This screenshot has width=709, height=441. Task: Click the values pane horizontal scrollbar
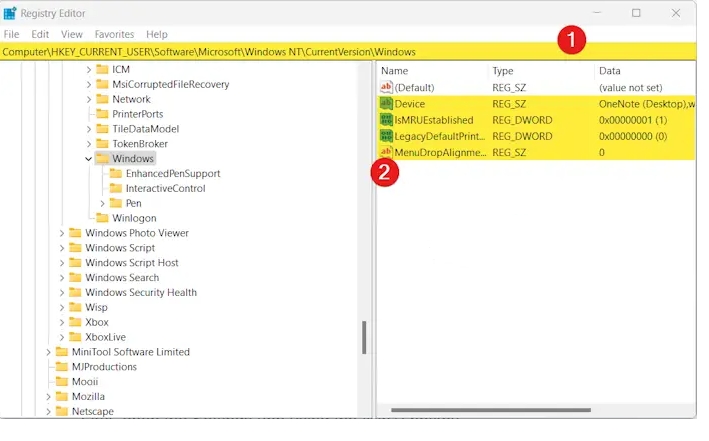point(491,410)
